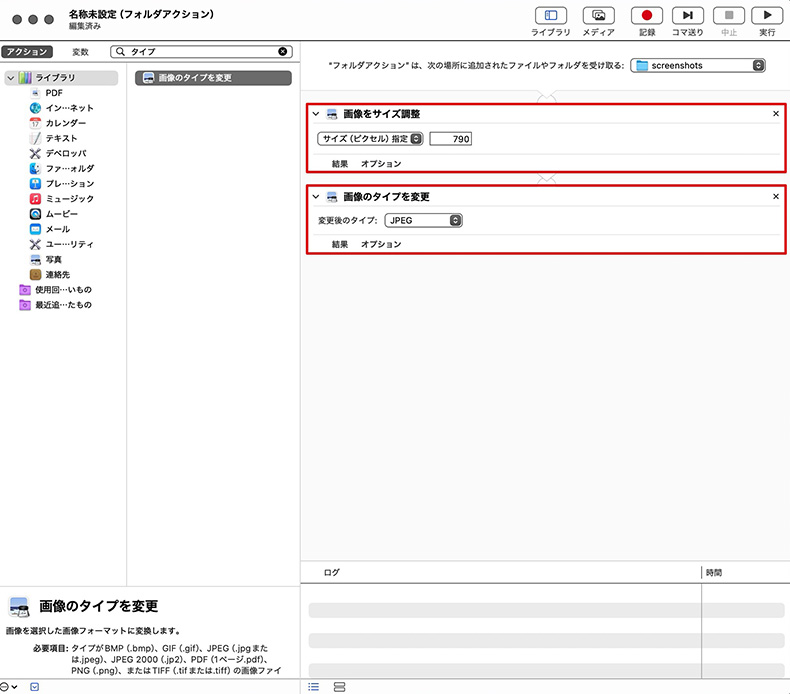Click the タイプ search field
Screen dimensions: 790x694
[x=202, y=51]
